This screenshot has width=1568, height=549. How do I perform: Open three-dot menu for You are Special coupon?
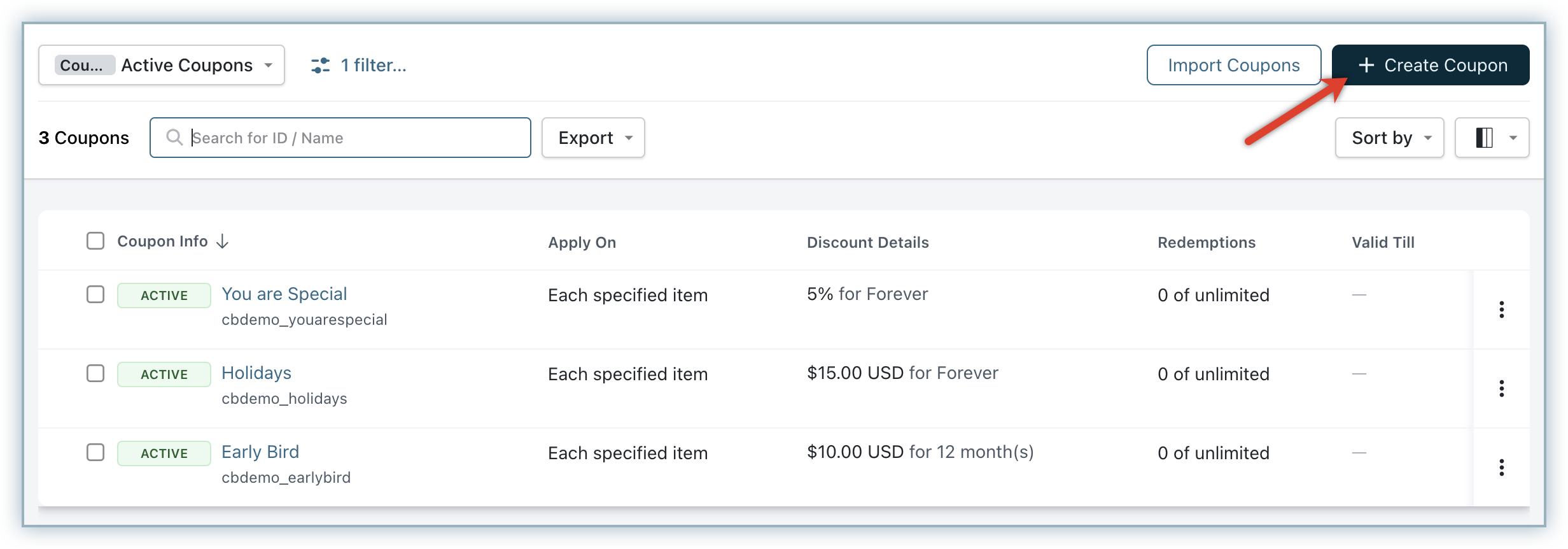tap(1501, 310)
